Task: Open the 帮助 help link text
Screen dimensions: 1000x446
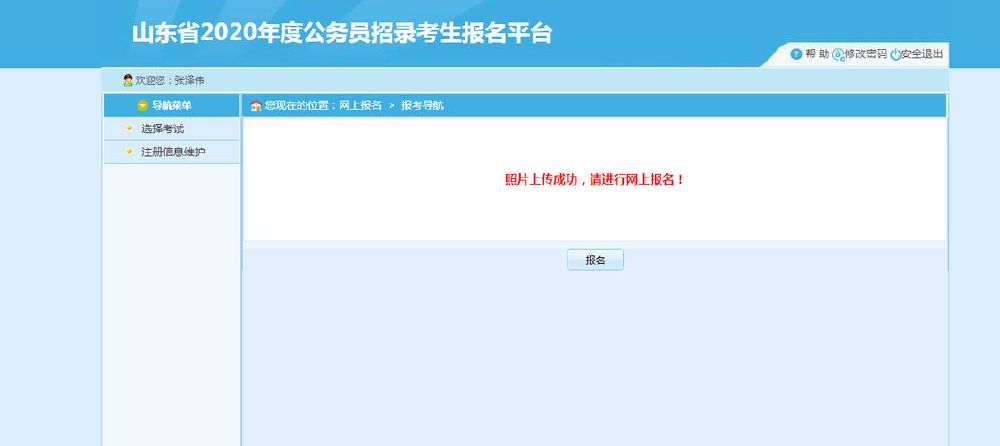Action: point(817,54)
